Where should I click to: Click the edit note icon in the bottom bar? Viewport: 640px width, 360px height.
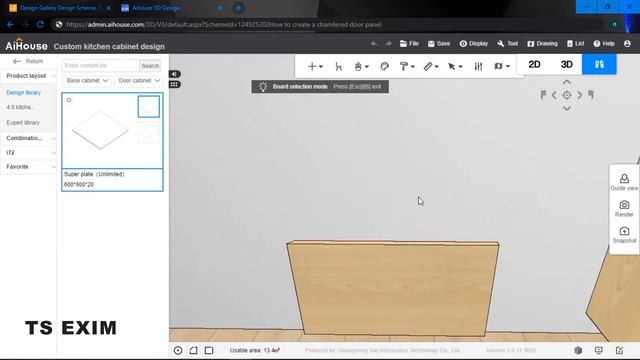(620, 350)
